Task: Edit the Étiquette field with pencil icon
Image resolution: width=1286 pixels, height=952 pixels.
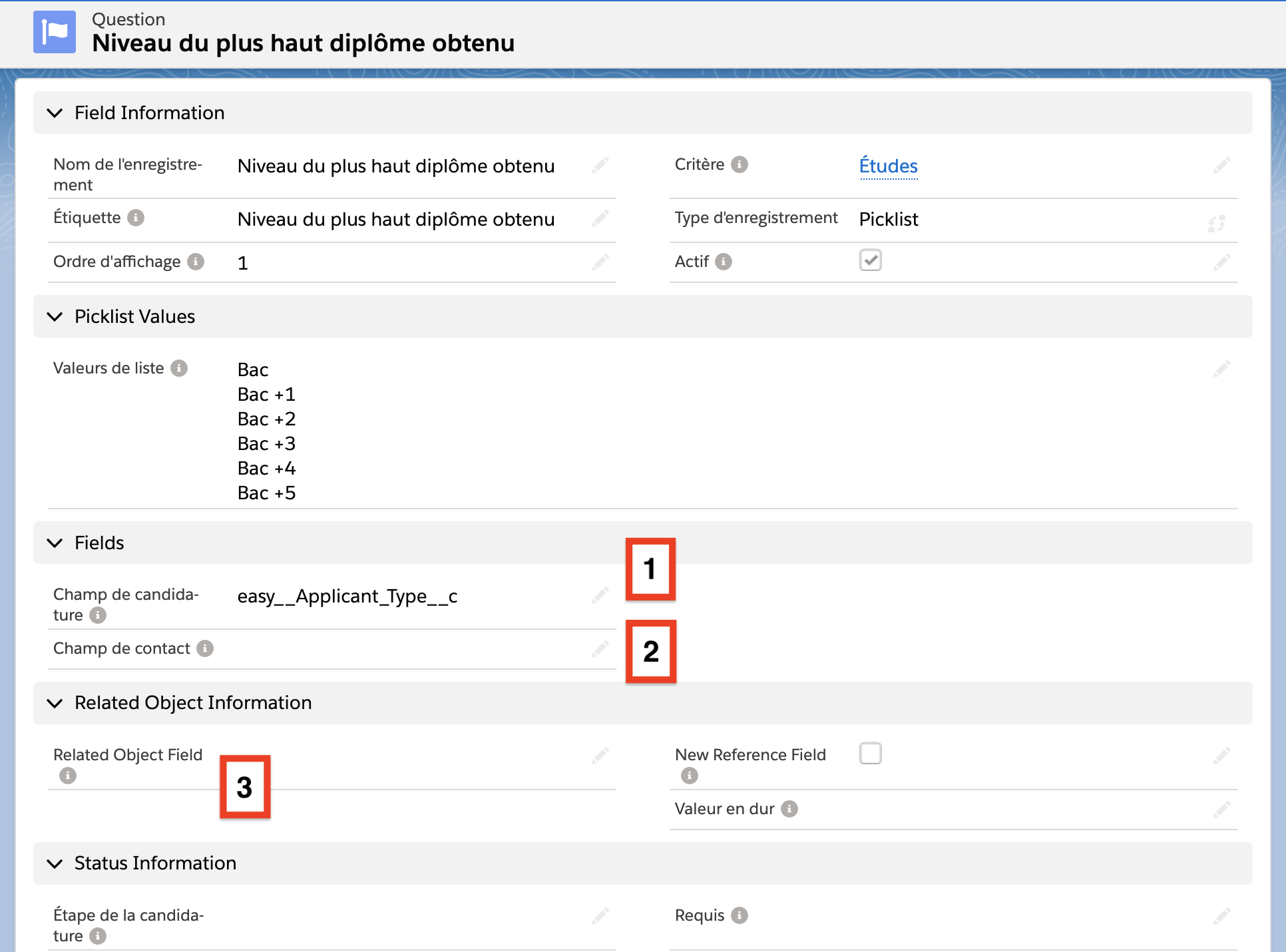Action: [600, 218]
